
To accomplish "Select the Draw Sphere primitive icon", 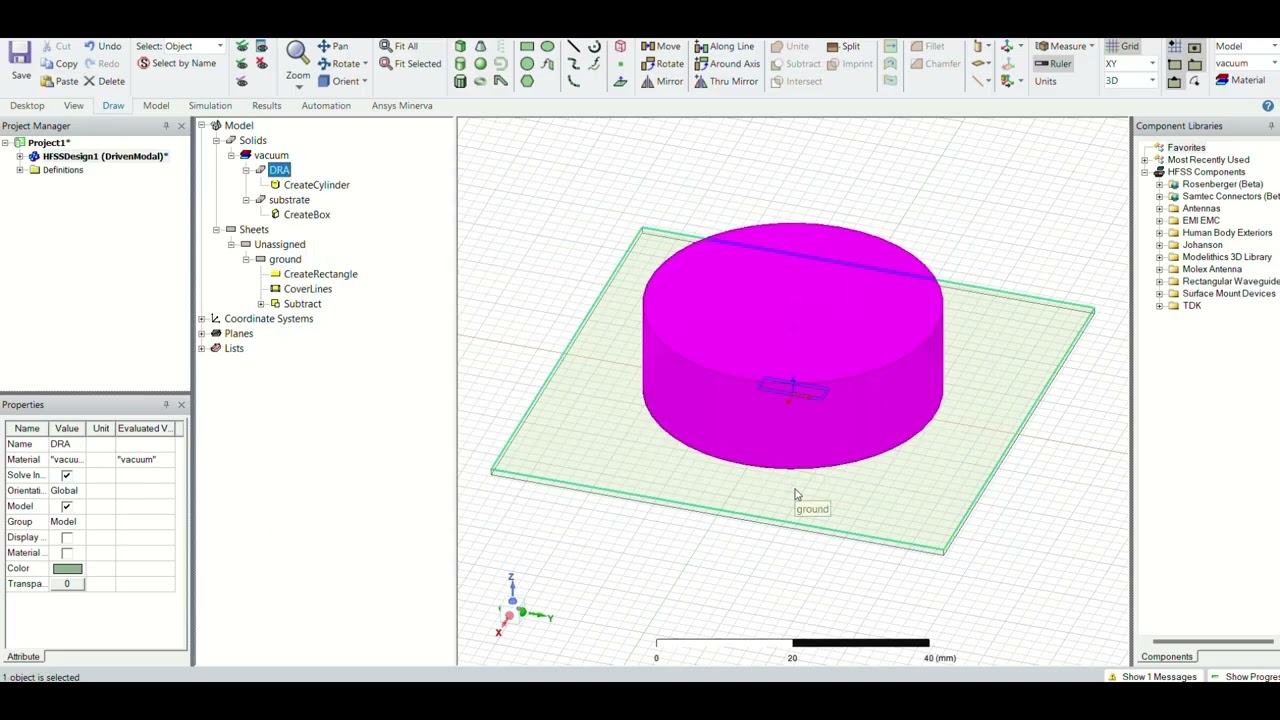I will [481, 64].
